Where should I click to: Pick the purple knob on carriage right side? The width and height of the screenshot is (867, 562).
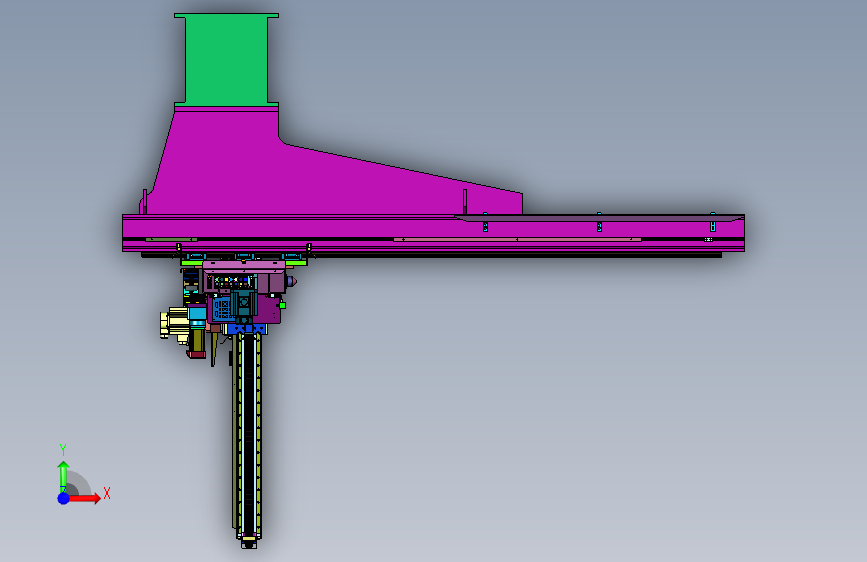point(291,282)
